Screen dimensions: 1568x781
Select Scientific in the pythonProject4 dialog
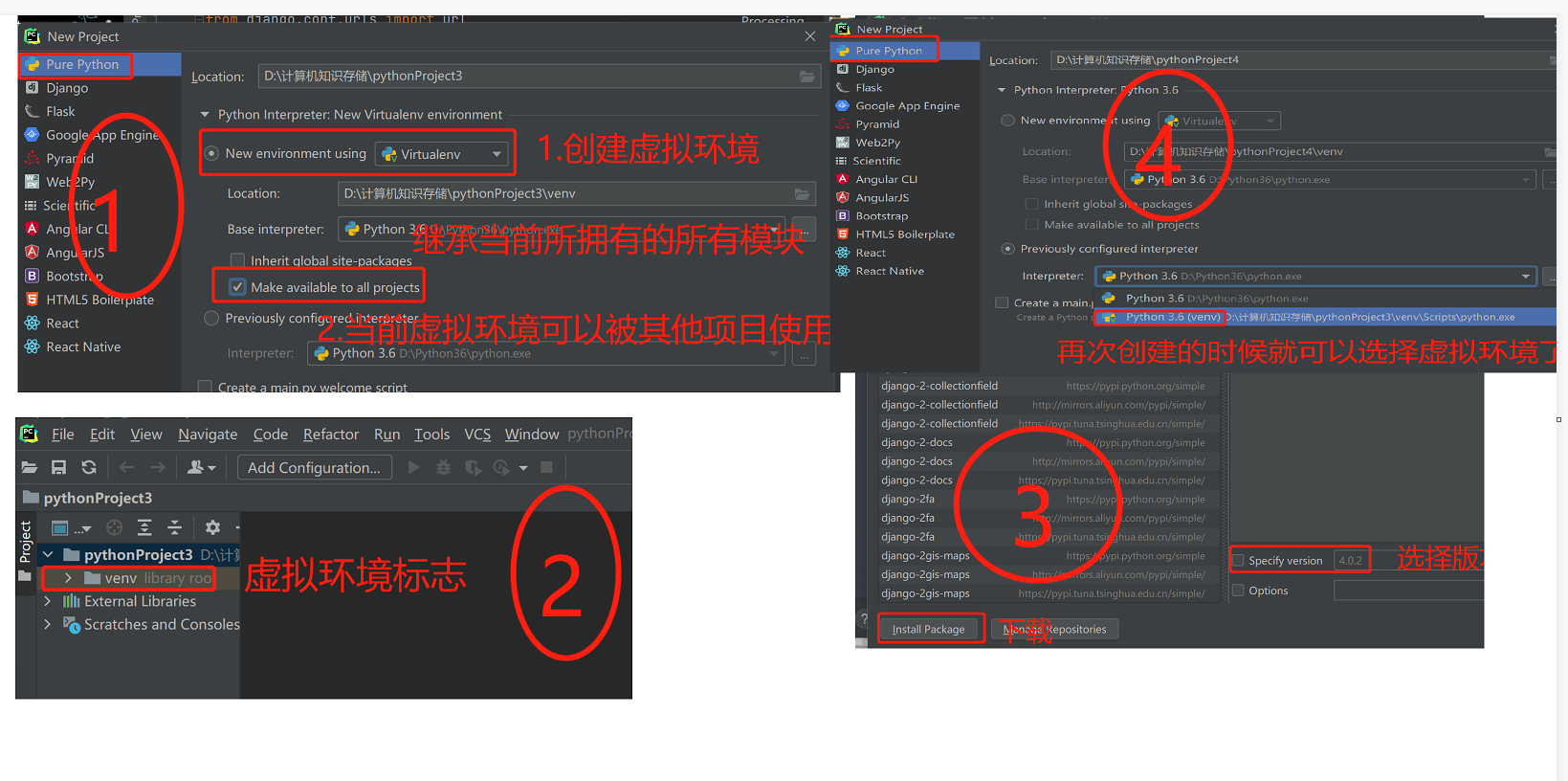(877, 161)
